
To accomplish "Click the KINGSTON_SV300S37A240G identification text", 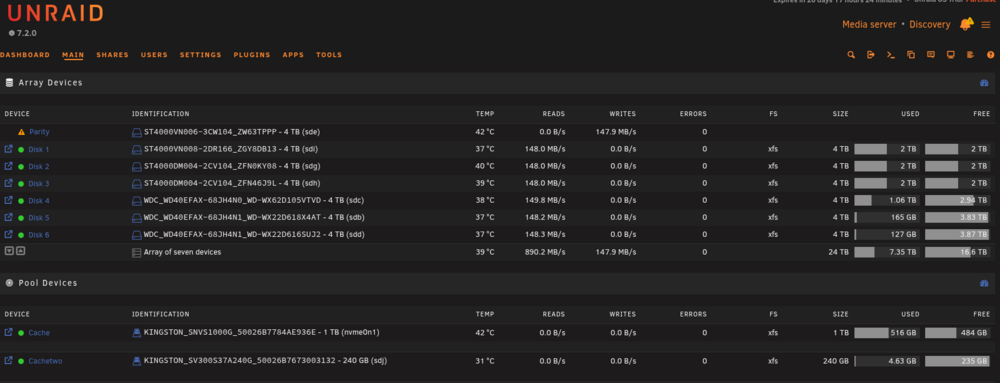I will point(265,361).
